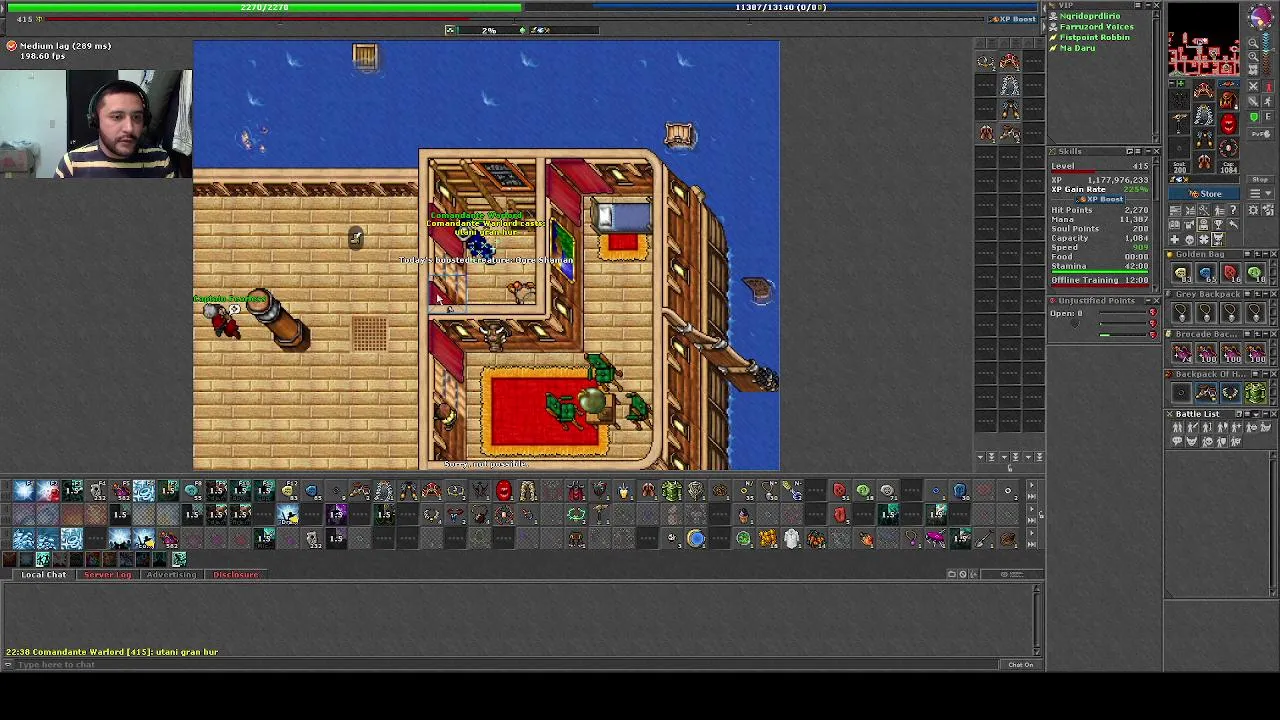The image size is (1280, 720).
Task: Select VIP entry Ma Daru
Action: pos(1077,48)
